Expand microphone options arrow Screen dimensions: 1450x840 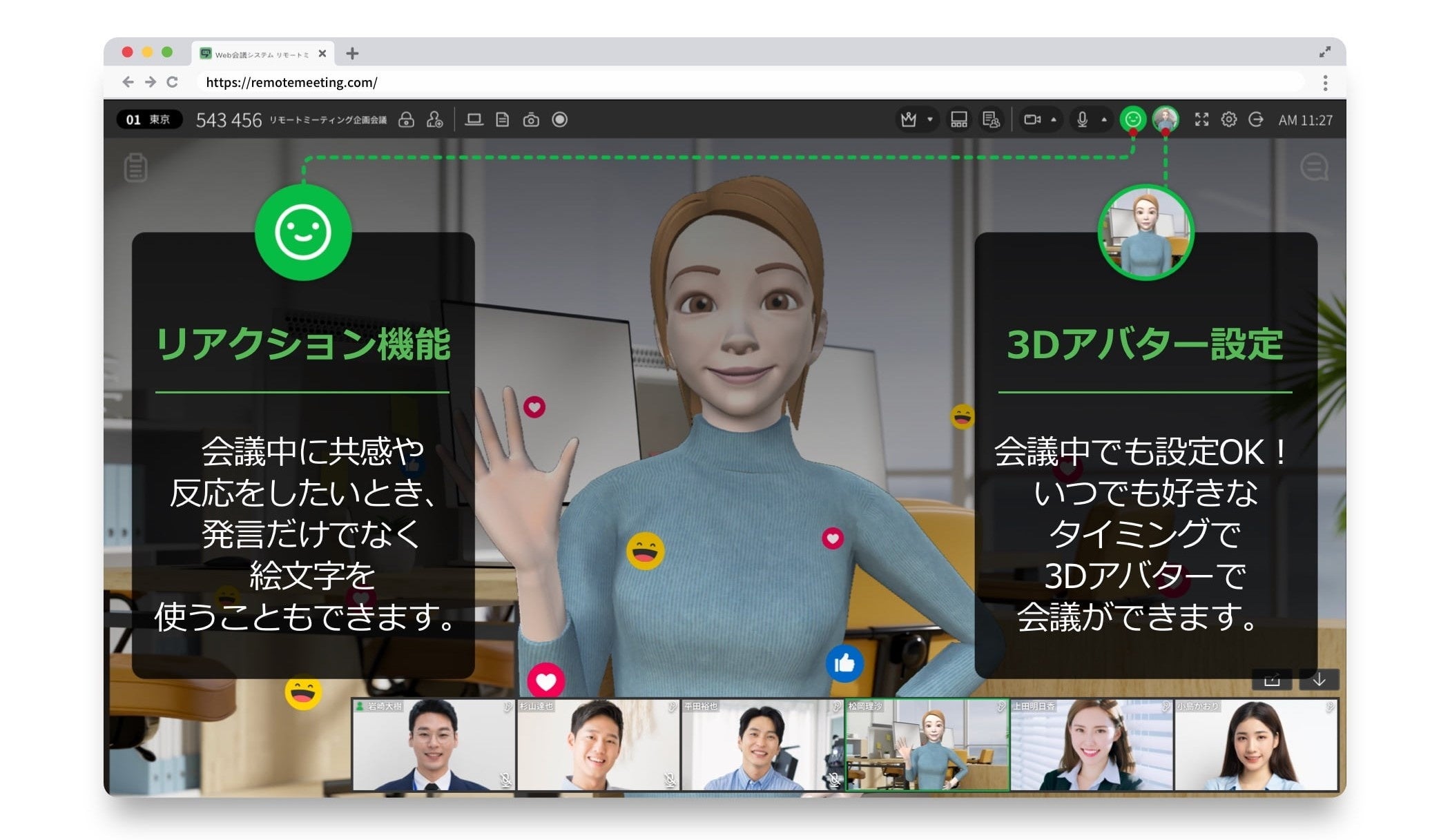click(1104, 119)
